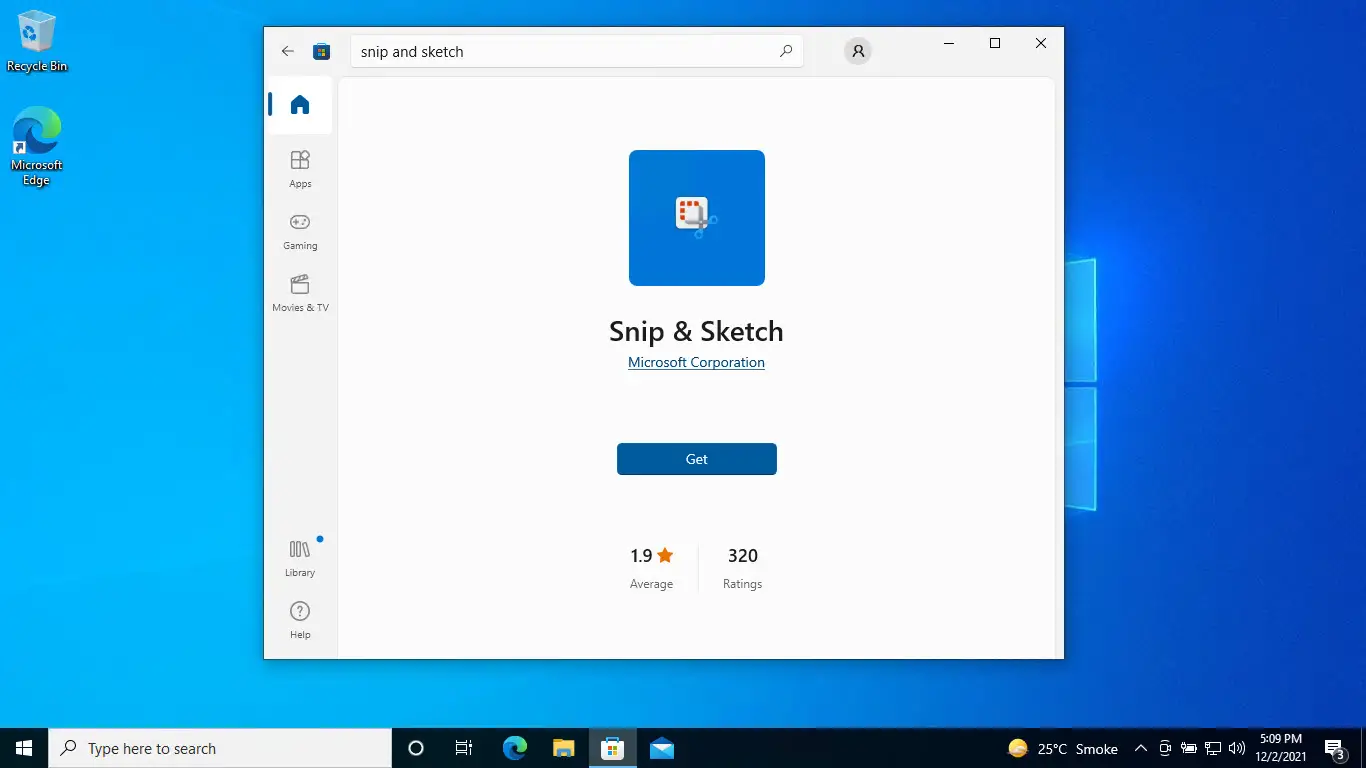Screen dimensions: 1366x768
Task: Click the Microsoft Store logo in title bar
Action: click(321, 51)
